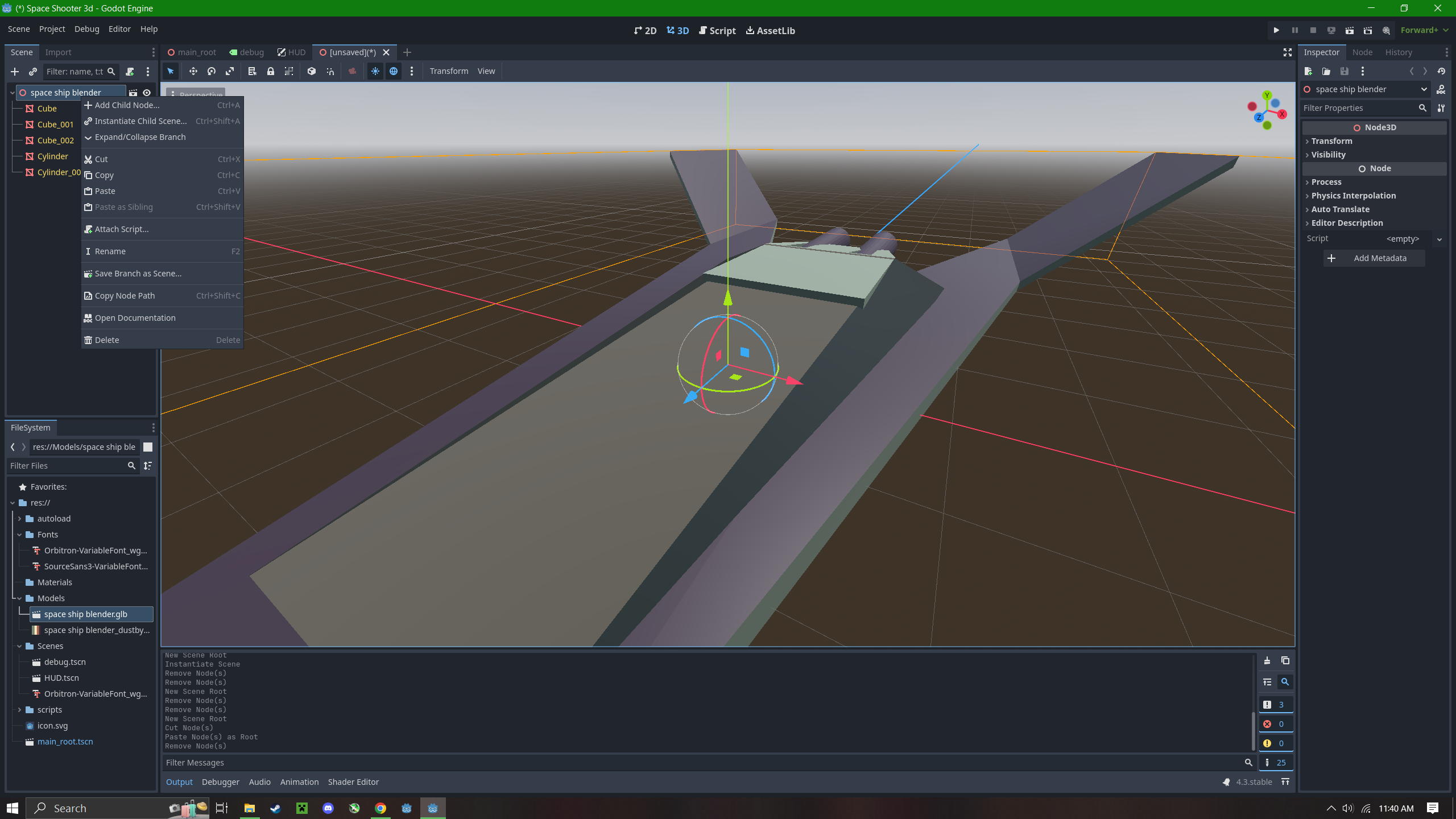Toggle editor messages filter showing 25
Image resolution: width=1456 pixels, height=819 pixels.
(x=1276, y=763)
